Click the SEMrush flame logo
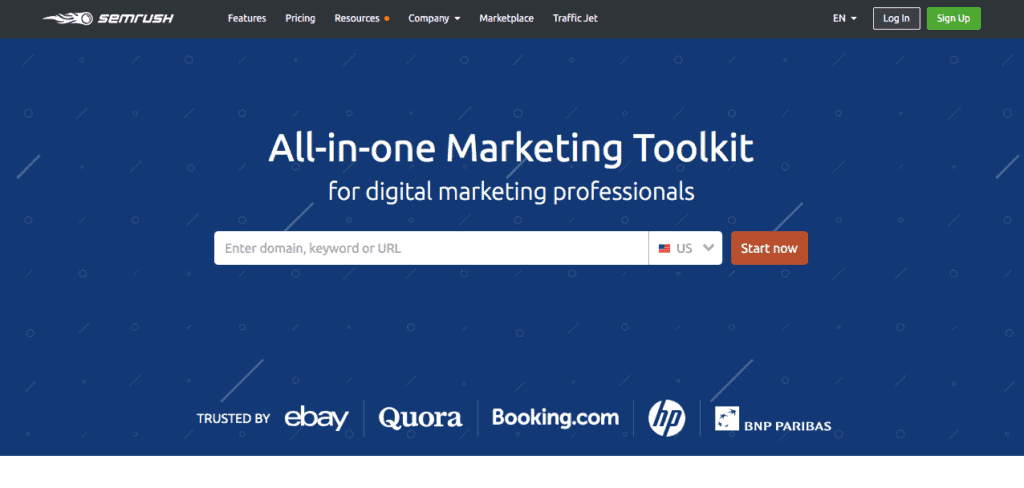The width and height of the screenshot is (1024, 488). click(62, 18)
